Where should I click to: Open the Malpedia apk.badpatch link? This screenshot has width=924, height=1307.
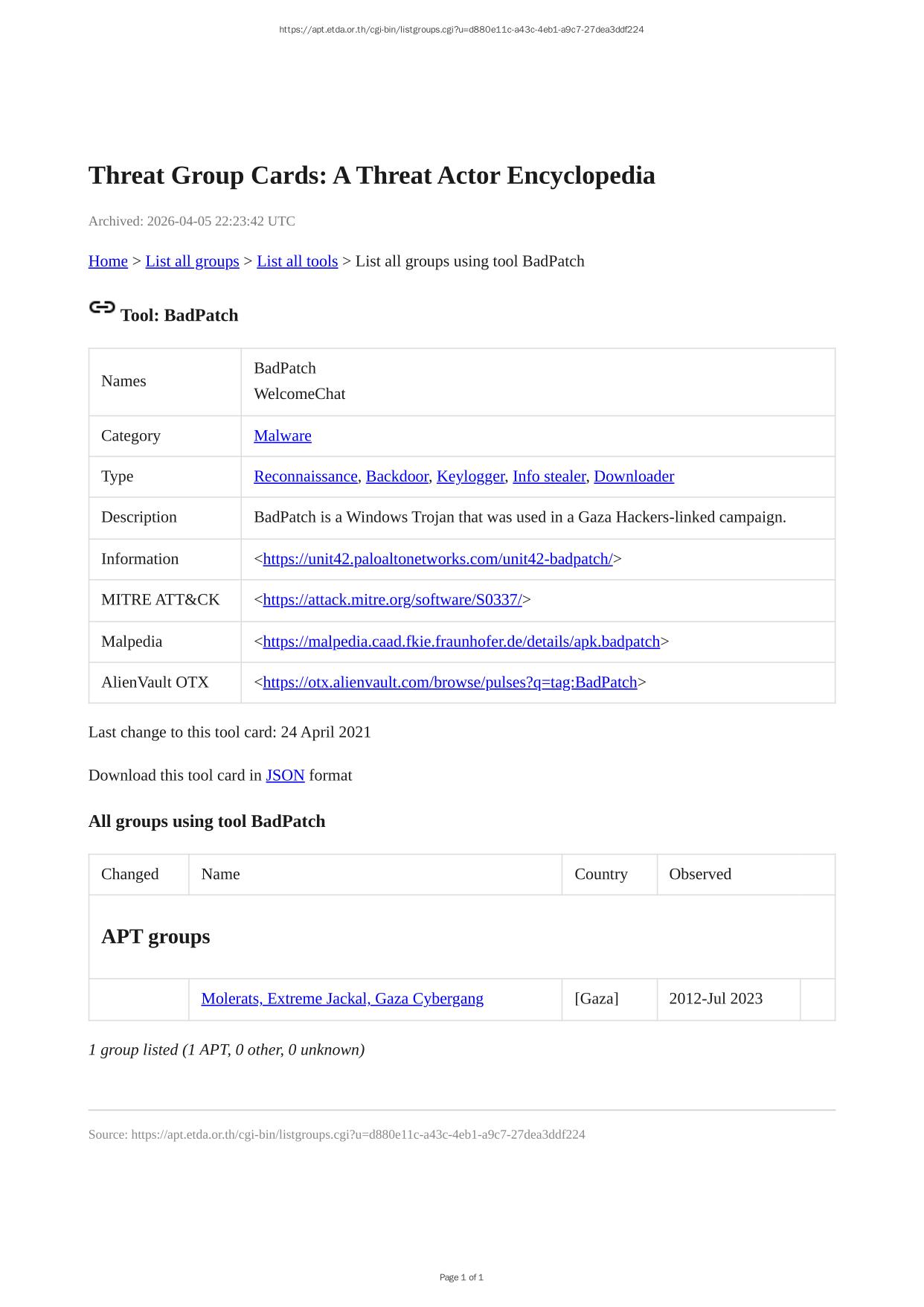click(x=461, y=642)
